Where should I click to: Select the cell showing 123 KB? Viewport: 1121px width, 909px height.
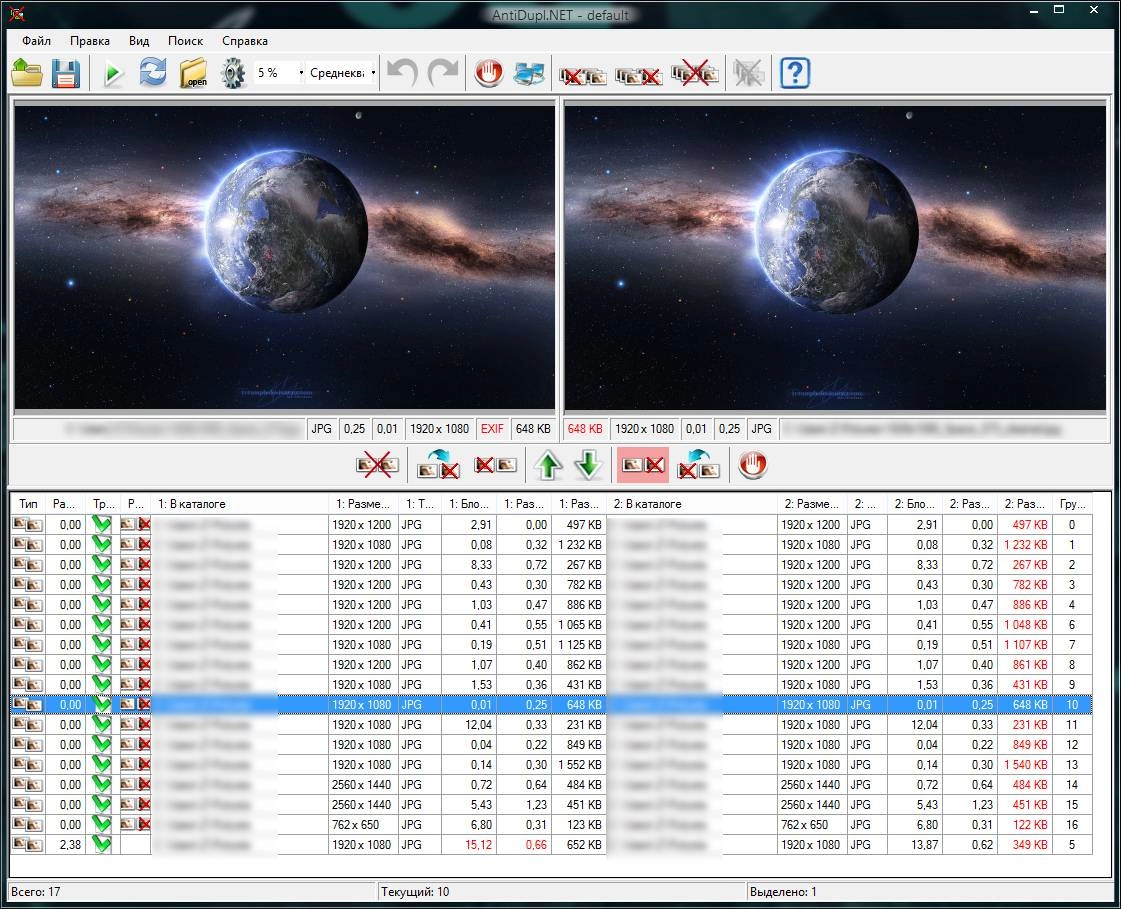coord(579,825)
